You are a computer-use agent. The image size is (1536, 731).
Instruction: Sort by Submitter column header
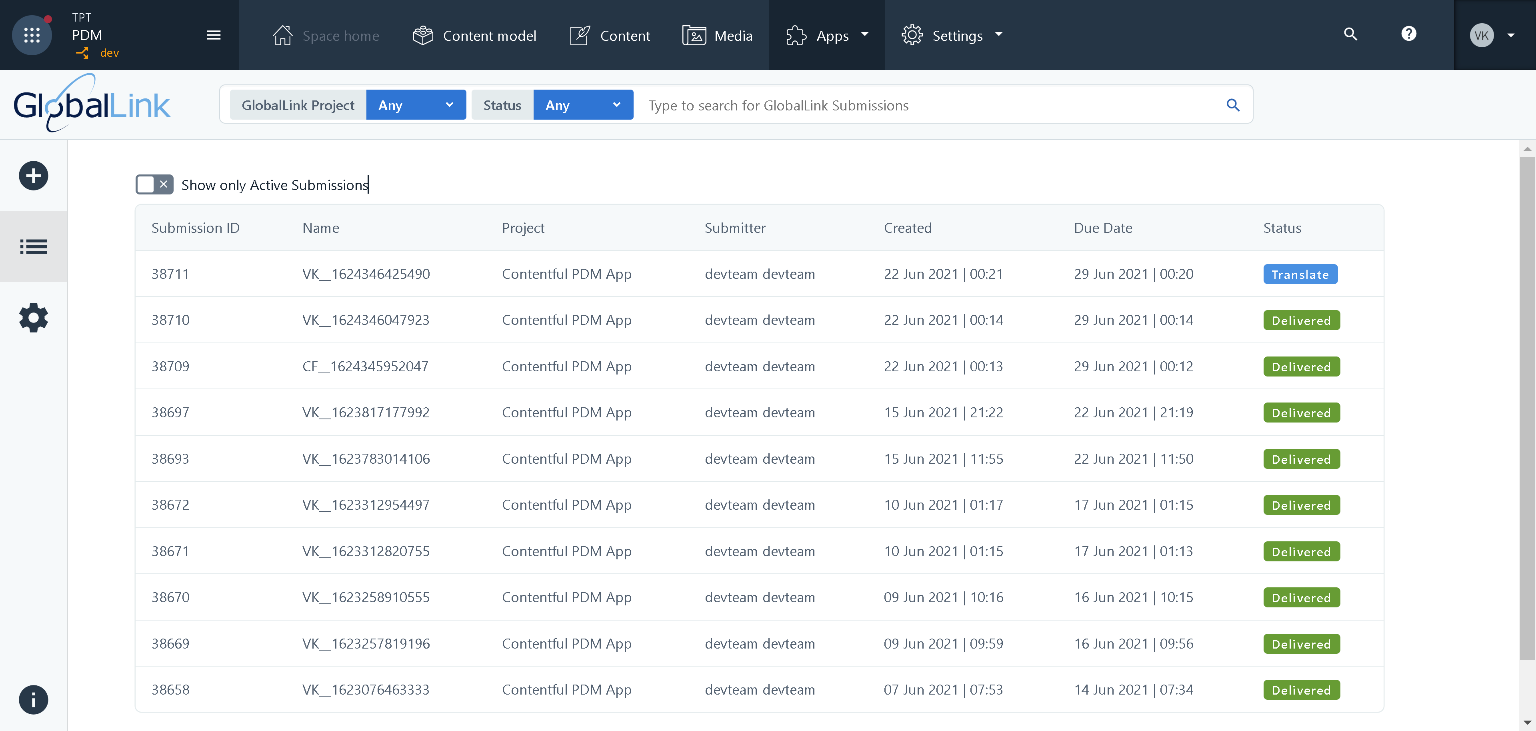click(735, 228)
